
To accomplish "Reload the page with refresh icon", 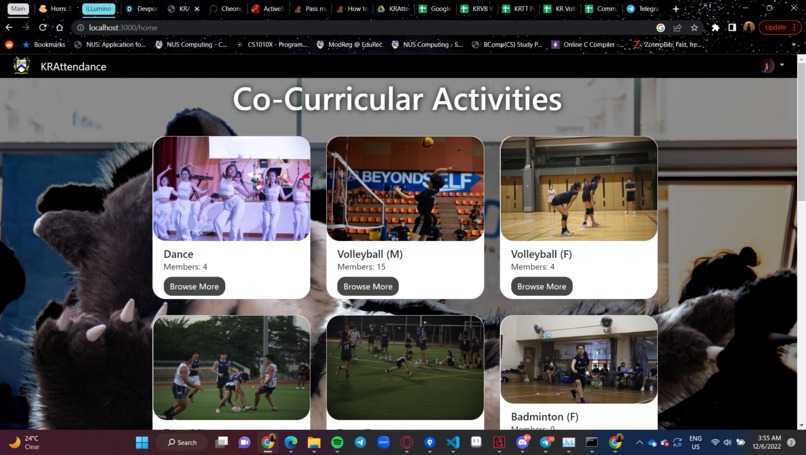I will (x=43, y=27).
